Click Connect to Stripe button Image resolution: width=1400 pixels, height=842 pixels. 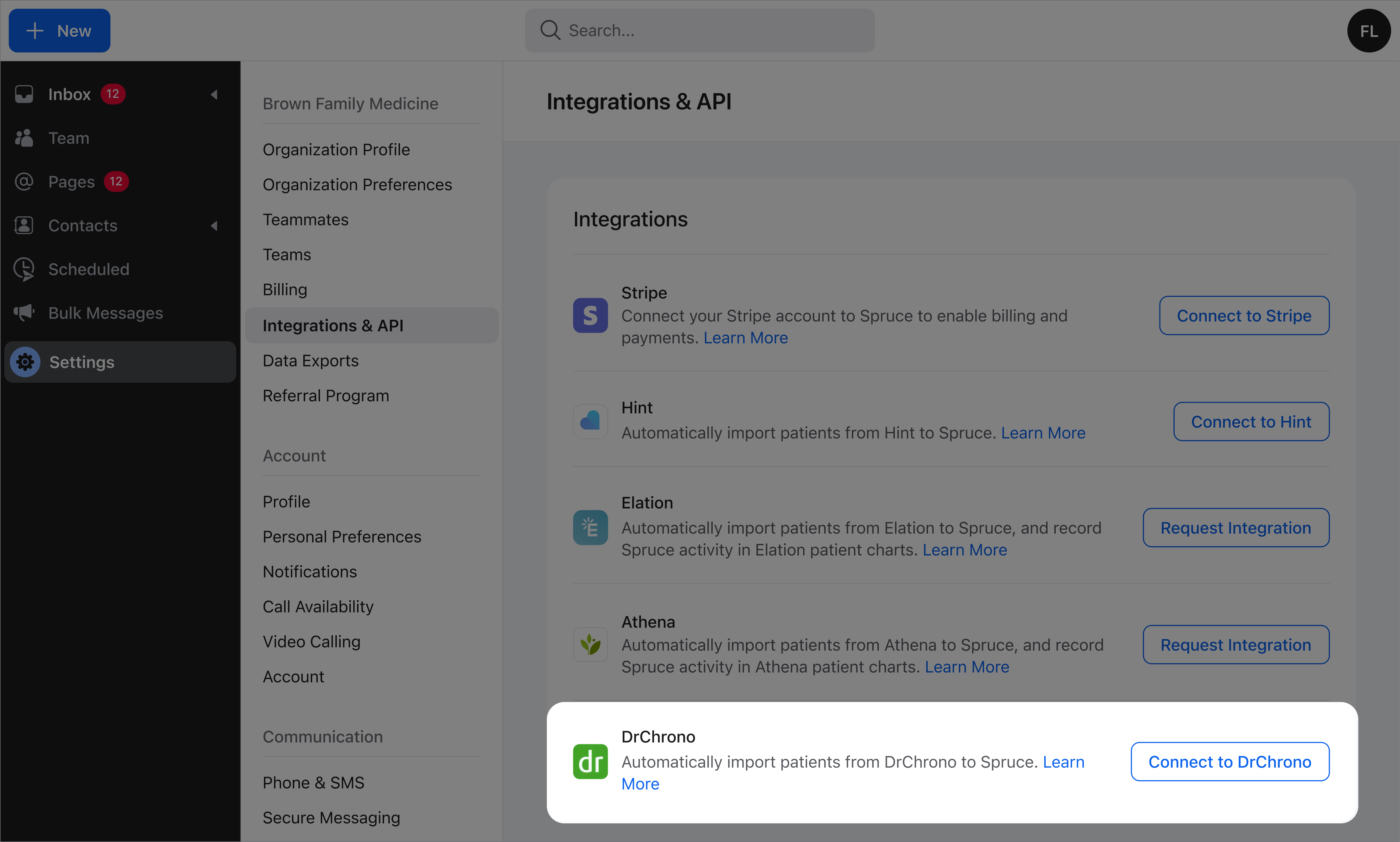click(1244, 315)
